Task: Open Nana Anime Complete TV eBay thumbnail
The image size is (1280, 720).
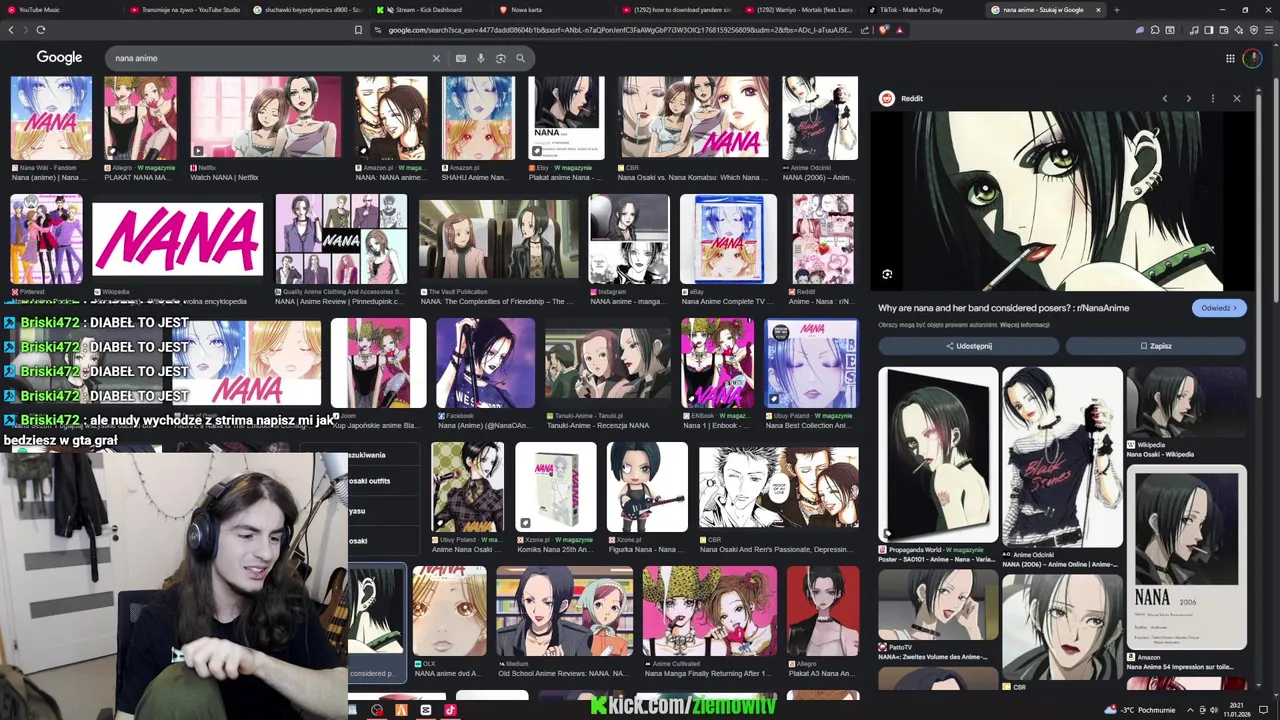Action: (x=728, y=240)
